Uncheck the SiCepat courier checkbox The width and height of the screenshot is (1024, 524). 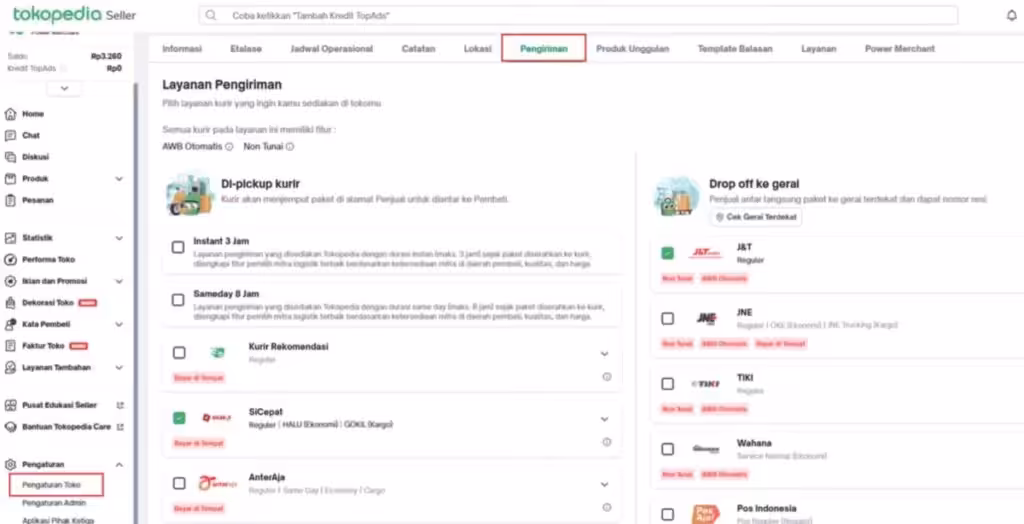(x=178, y=418)
